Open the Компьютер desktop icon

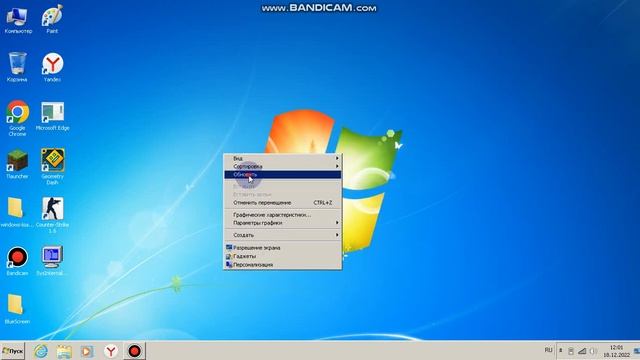click(x=18, y=20)
